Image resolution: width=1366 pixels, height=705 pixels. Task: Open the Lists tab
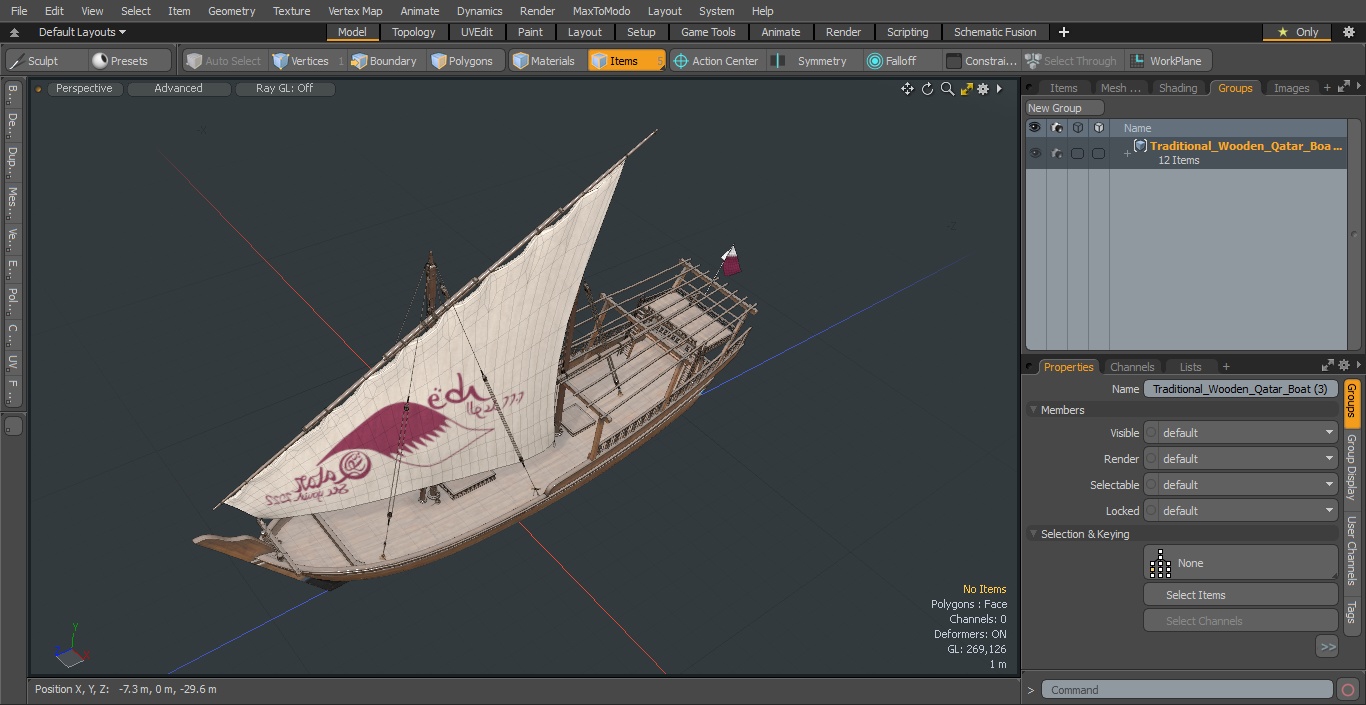(1190, 367)
